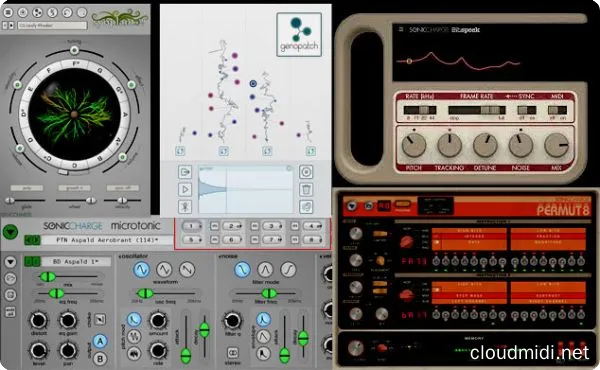Screen dimensions: 600x370
Task: Open the green Microtonic program menu arrow
Action: (x=10, y=232)
